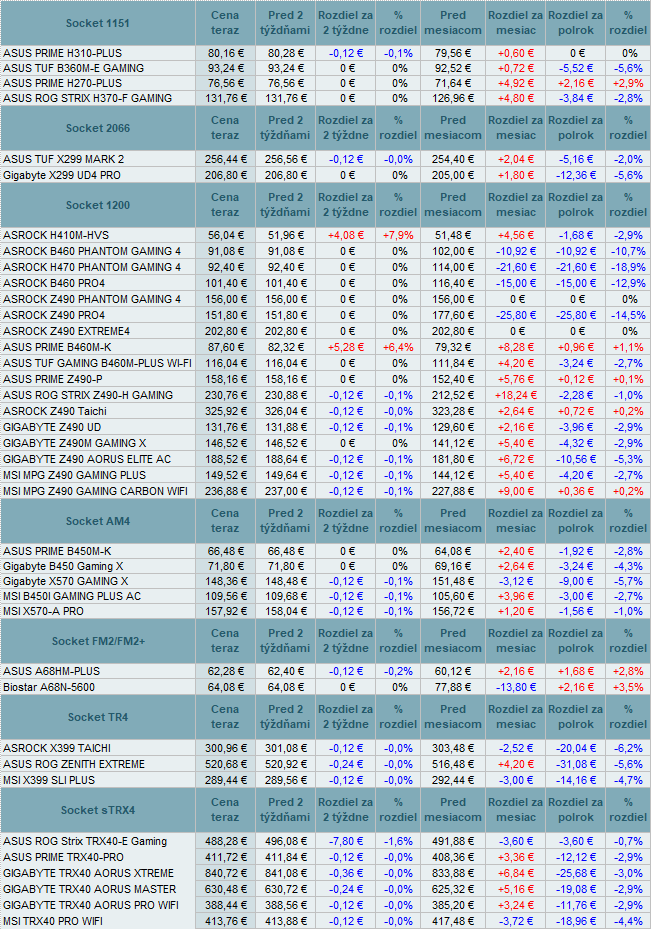This screenshot has width=651, height=929.
Task: Select ASROCK Z490 Taichi product name
Action: click(x=55, y=411)
